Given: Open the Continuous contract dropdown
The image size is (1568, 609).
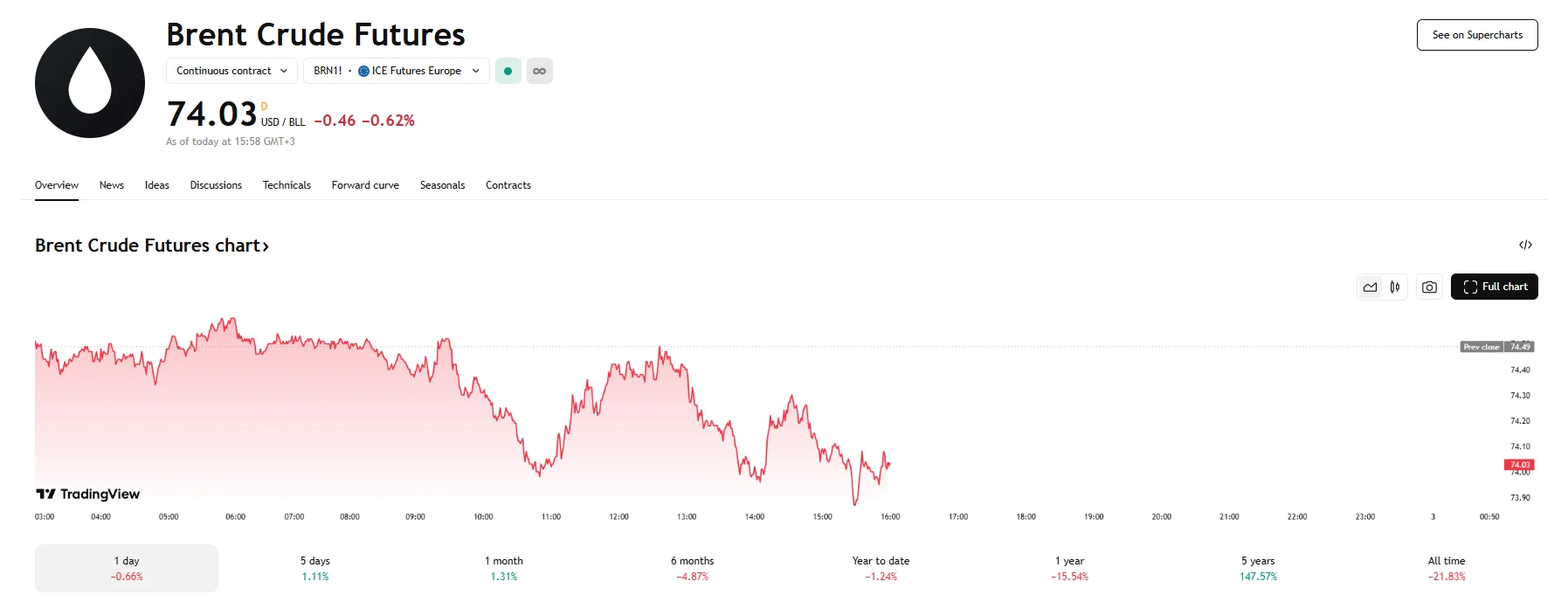Looking at the screenshot, I should pos(231,71).
